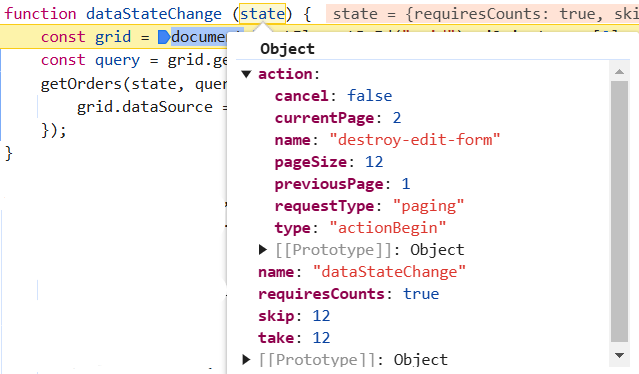The image size is (639, 374).
Task: Click the scrollbar up arrow in tooltip
Action: click(x=619, y=72)
